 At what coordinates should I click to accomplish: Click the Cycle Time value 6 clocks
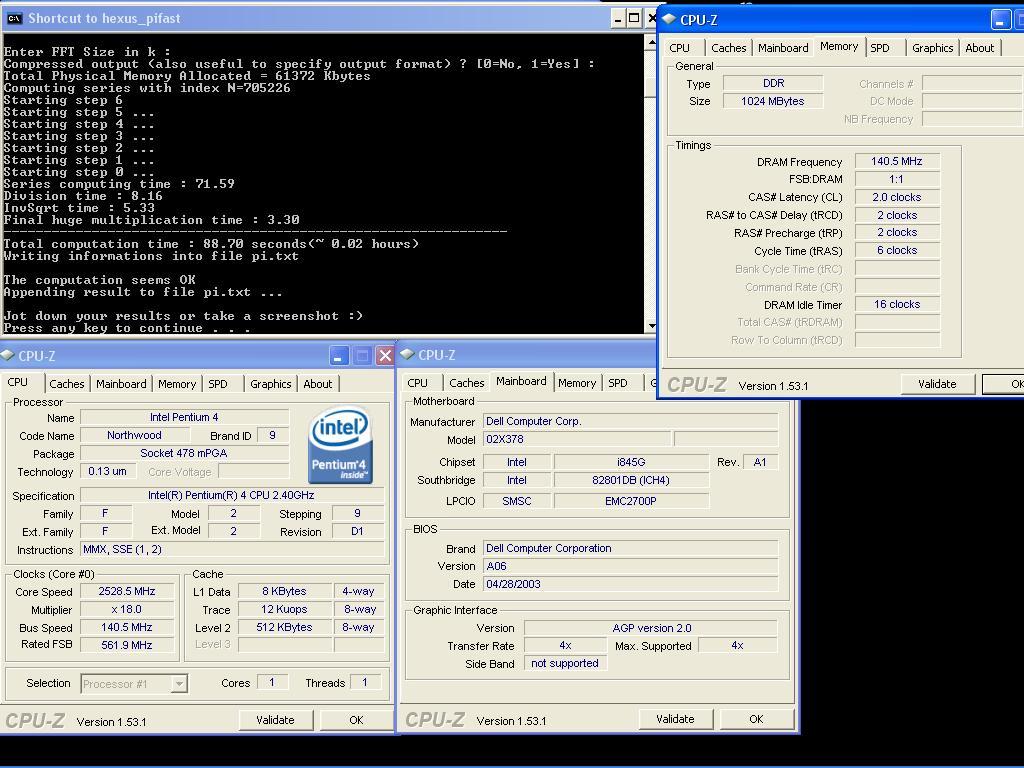tap(897, 250)
